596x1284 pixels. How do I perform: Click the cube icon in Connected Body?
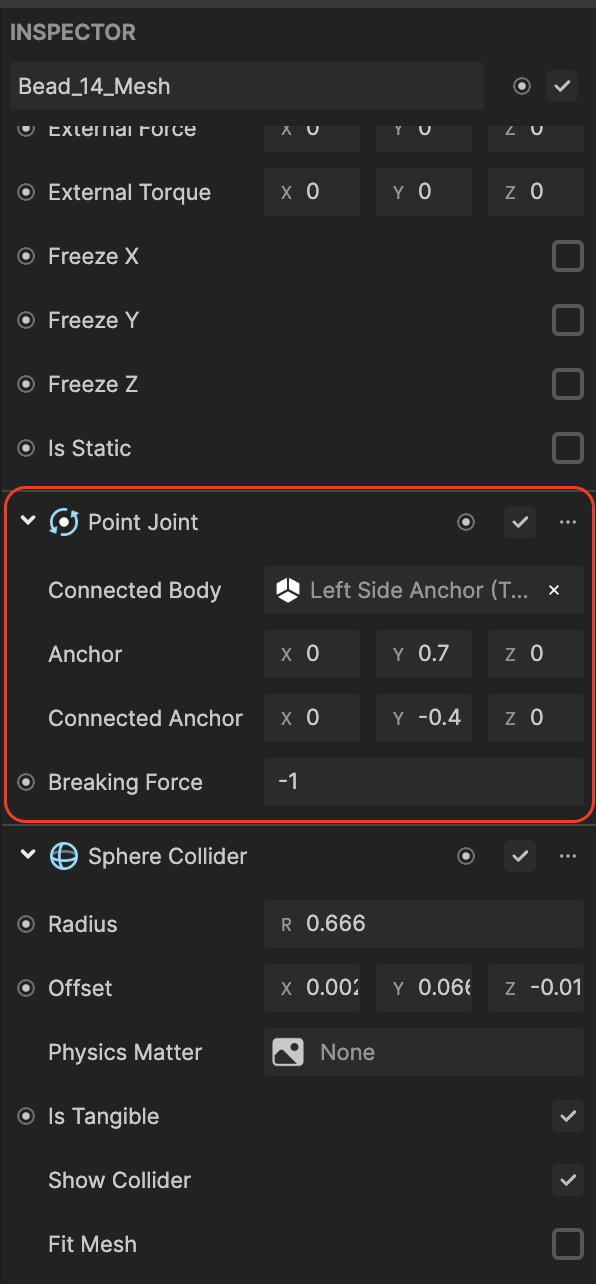coord(288,590)
